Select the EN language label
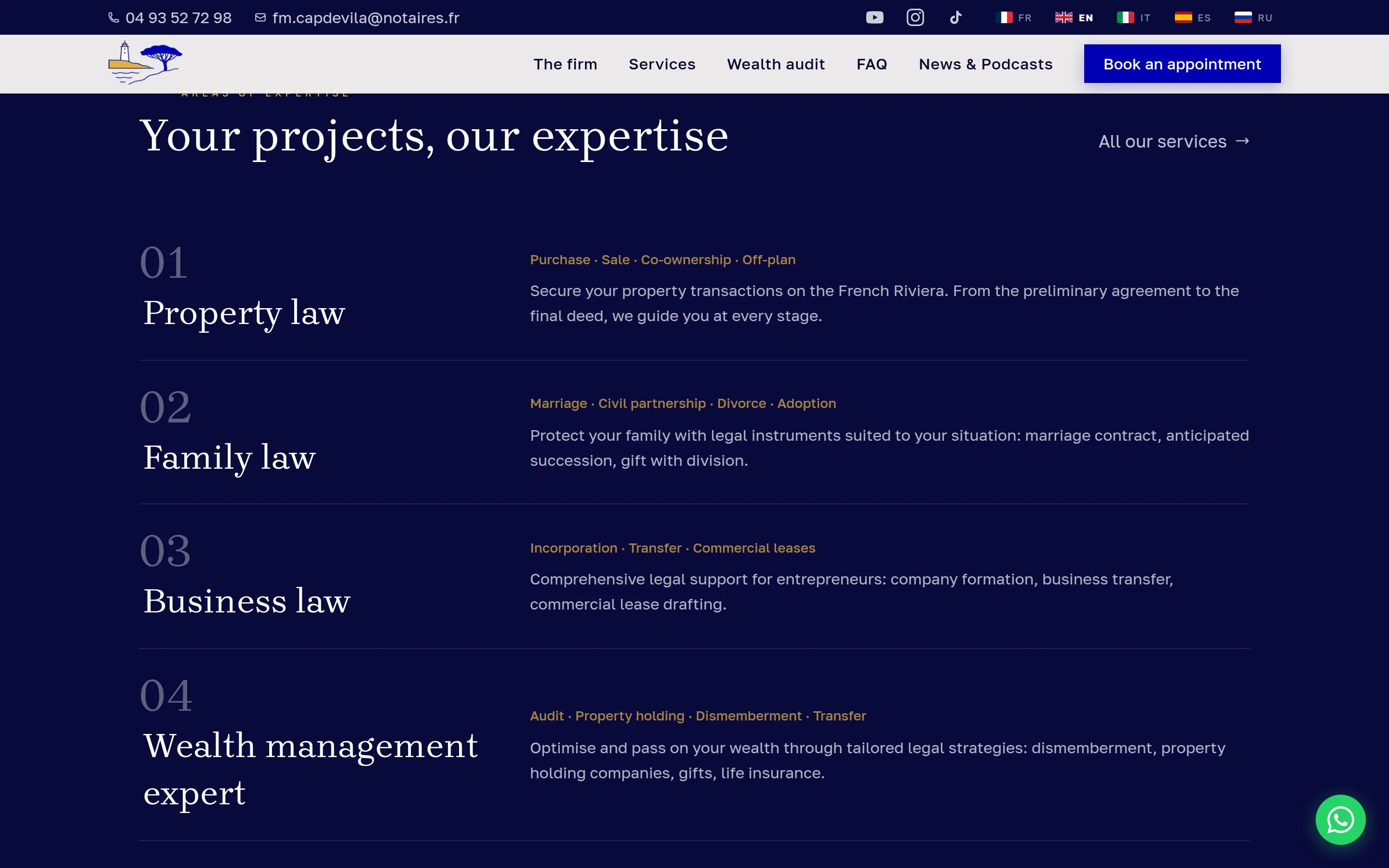 tap(1085, 18)
